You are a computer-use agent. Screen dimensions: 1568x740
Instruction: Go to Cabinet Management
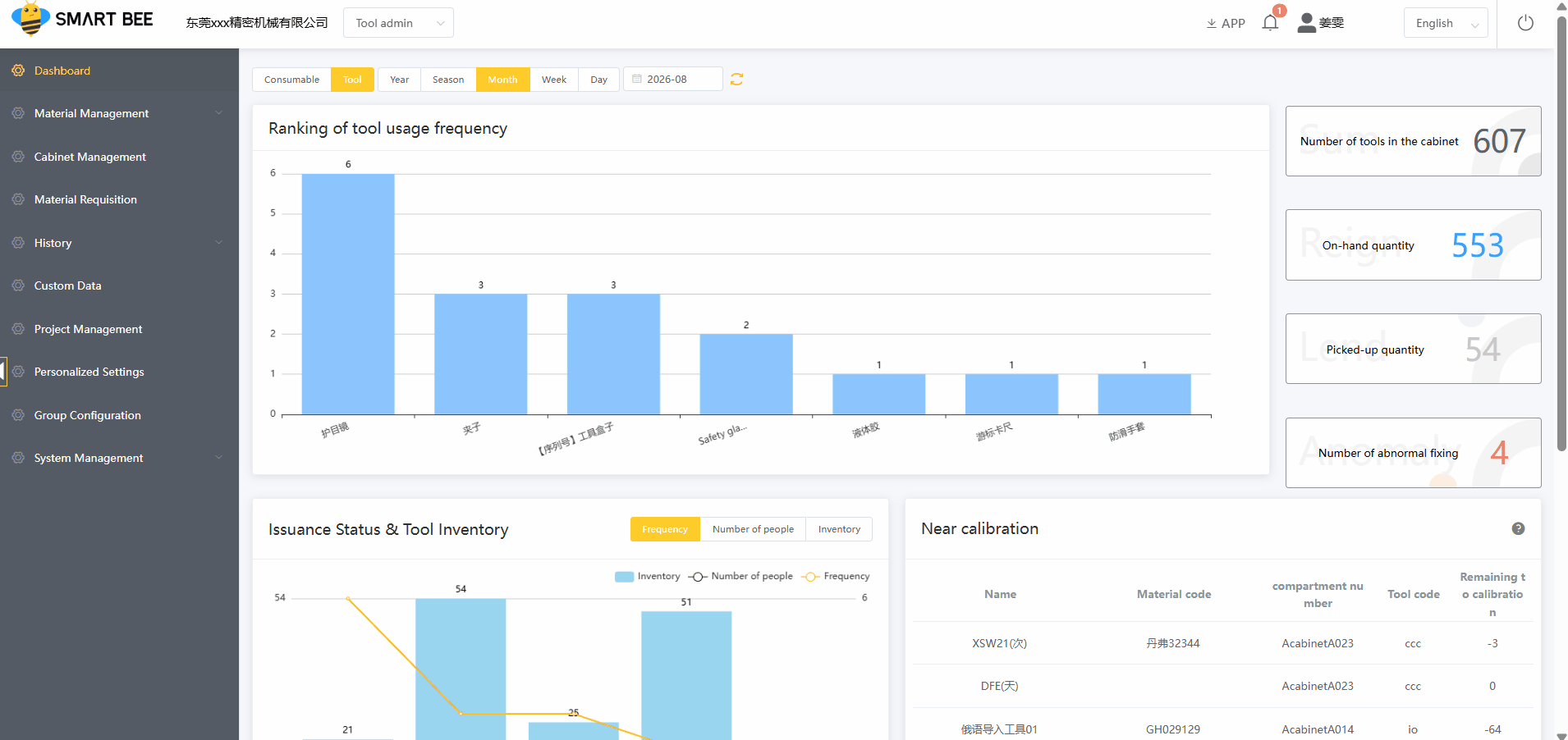(119, 157)
